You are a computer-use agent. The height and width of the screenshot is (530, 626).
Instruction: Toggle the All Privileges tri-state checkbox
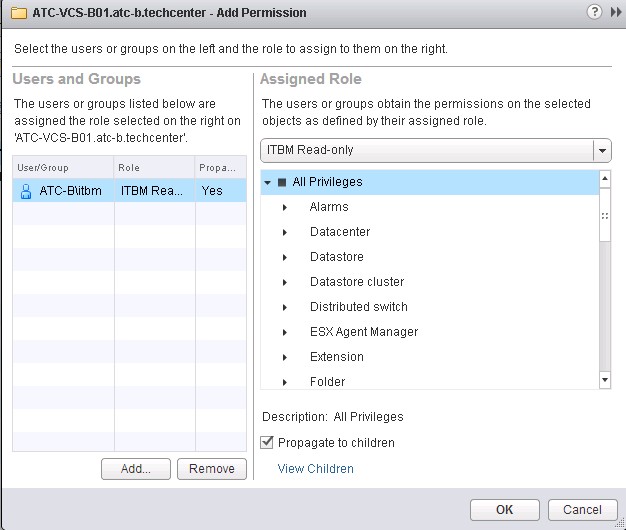pyautogui.click(x=281, y=182)
